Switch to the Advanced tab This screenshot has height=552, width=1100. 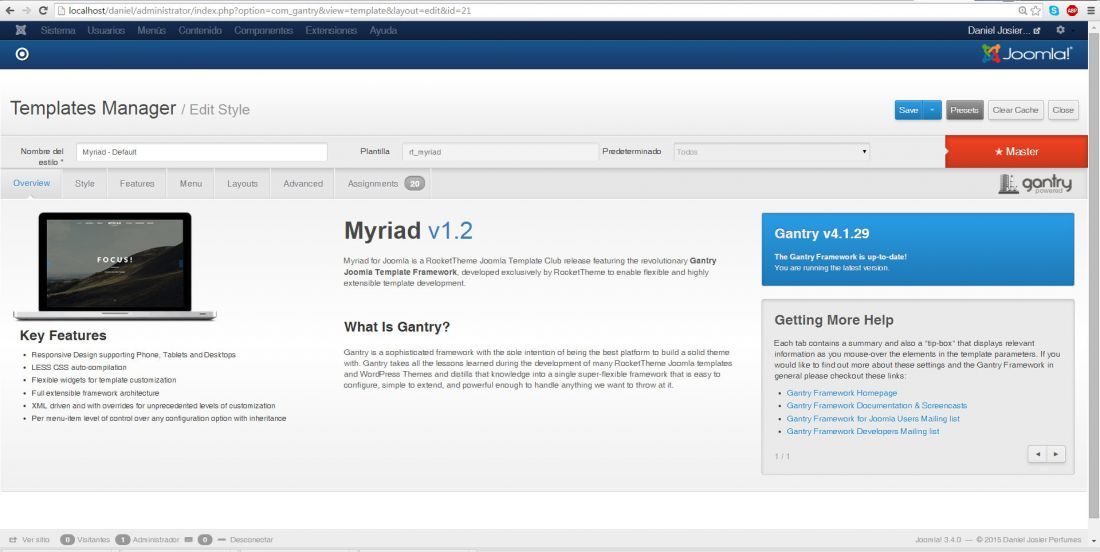click(303, 184)
